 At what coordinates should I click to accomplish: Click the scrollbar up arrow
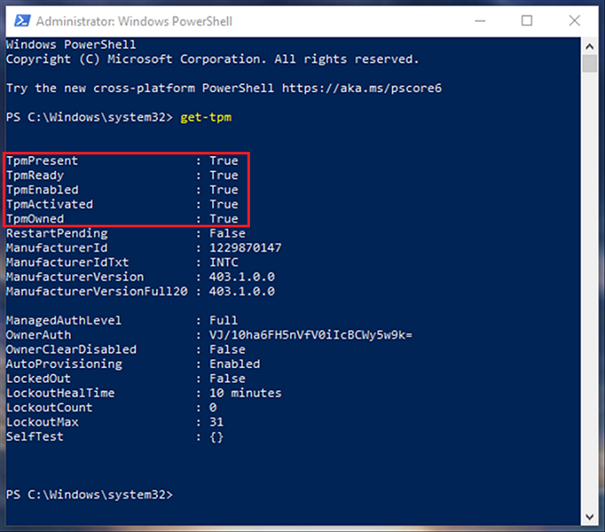coord(590,47)
